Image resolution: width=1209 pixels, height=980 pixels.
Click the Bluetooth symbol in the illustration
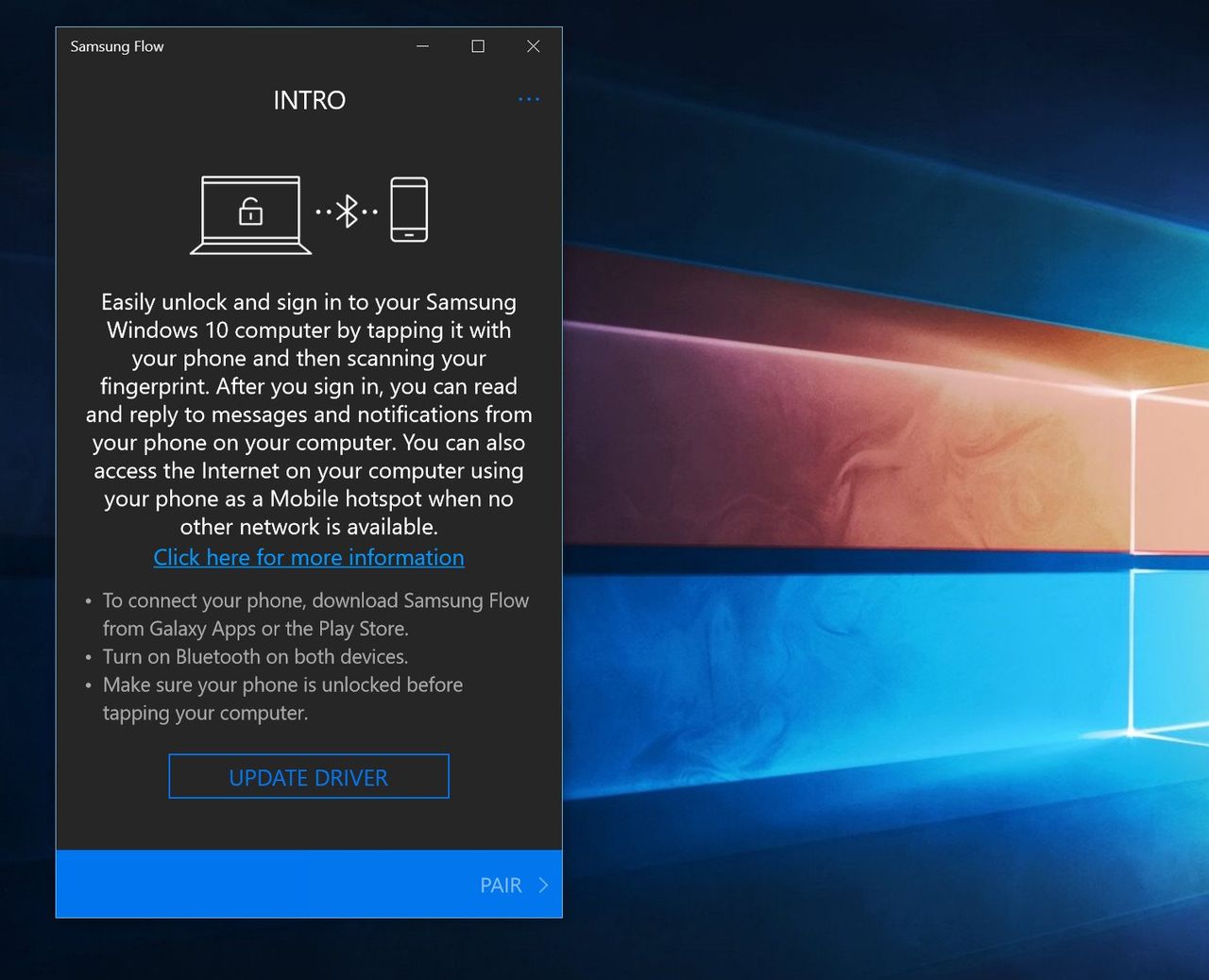click(348, 211)
